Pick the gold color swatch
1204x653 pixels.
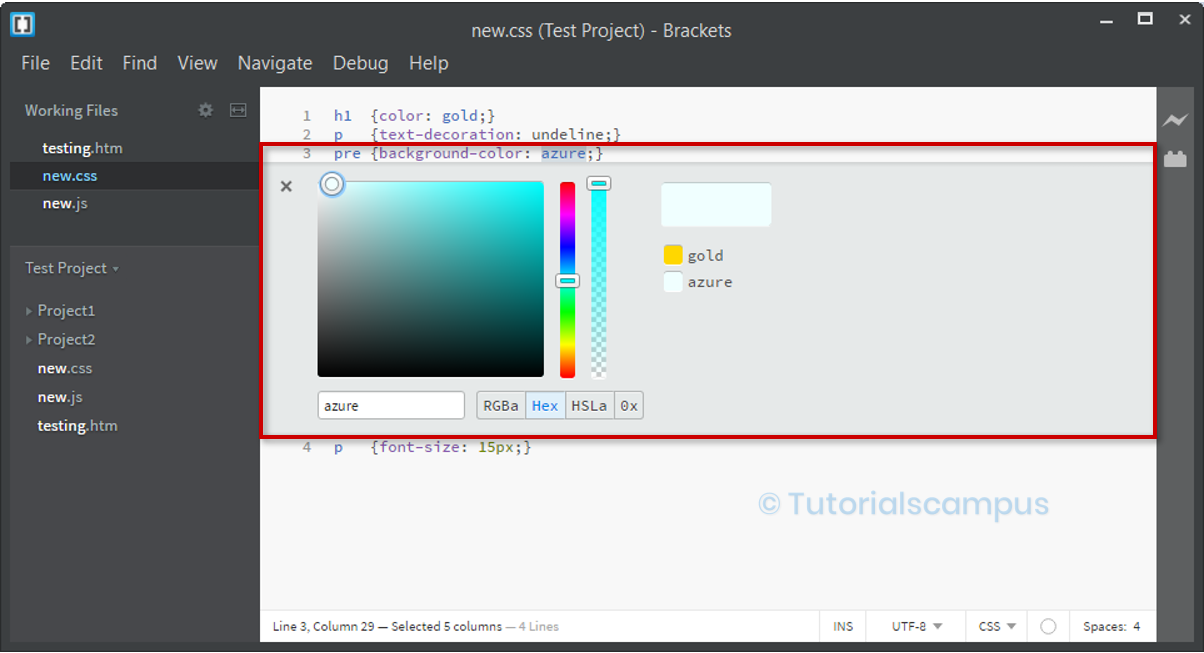click(673, 255)
